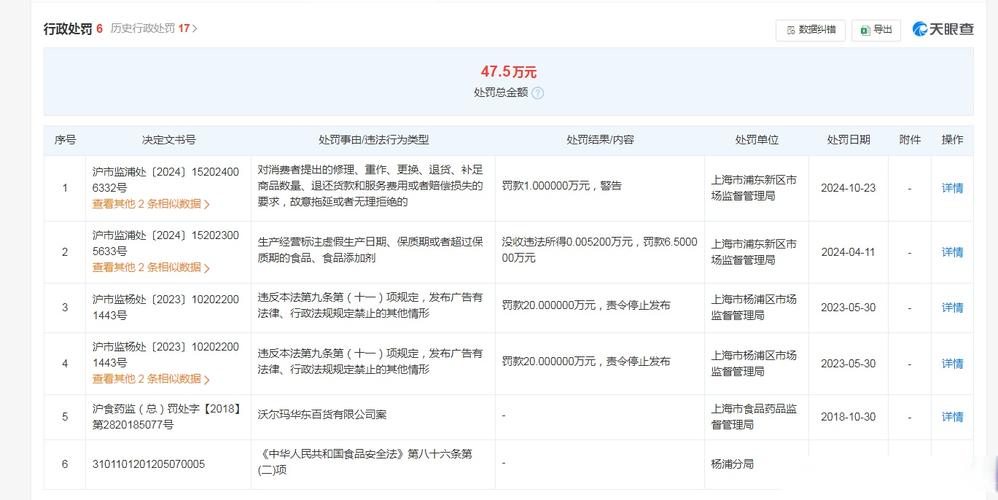Click date cell 2024-04-11
Screen dimensions: 998x500
848,253
